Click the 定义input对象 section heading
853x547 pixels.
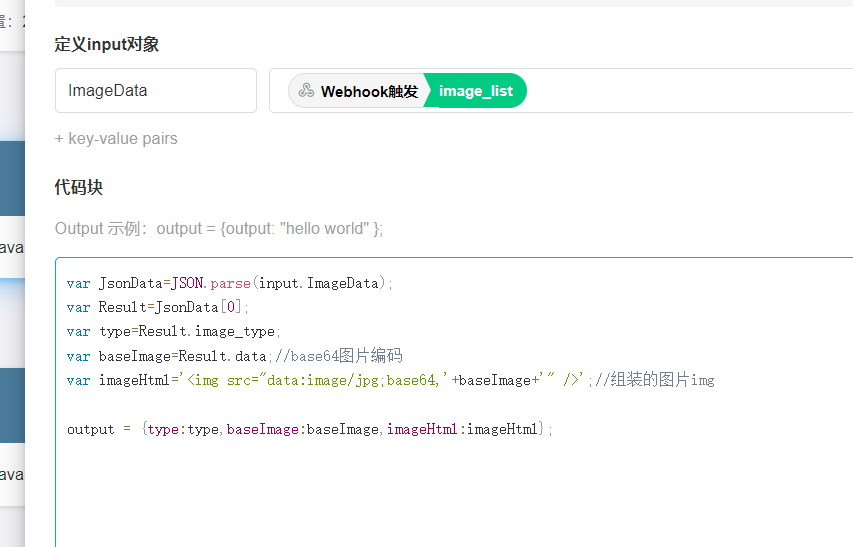point(107,45)
